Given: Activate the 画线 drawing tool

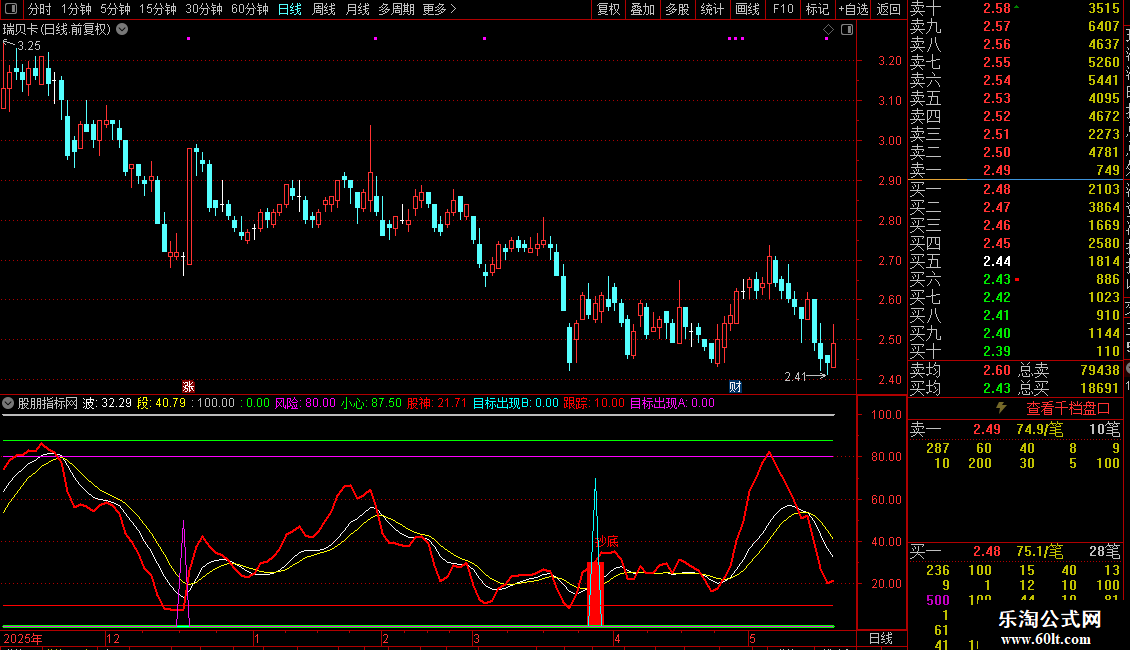Looking at the screenshot, I should [x=747, y=9].
